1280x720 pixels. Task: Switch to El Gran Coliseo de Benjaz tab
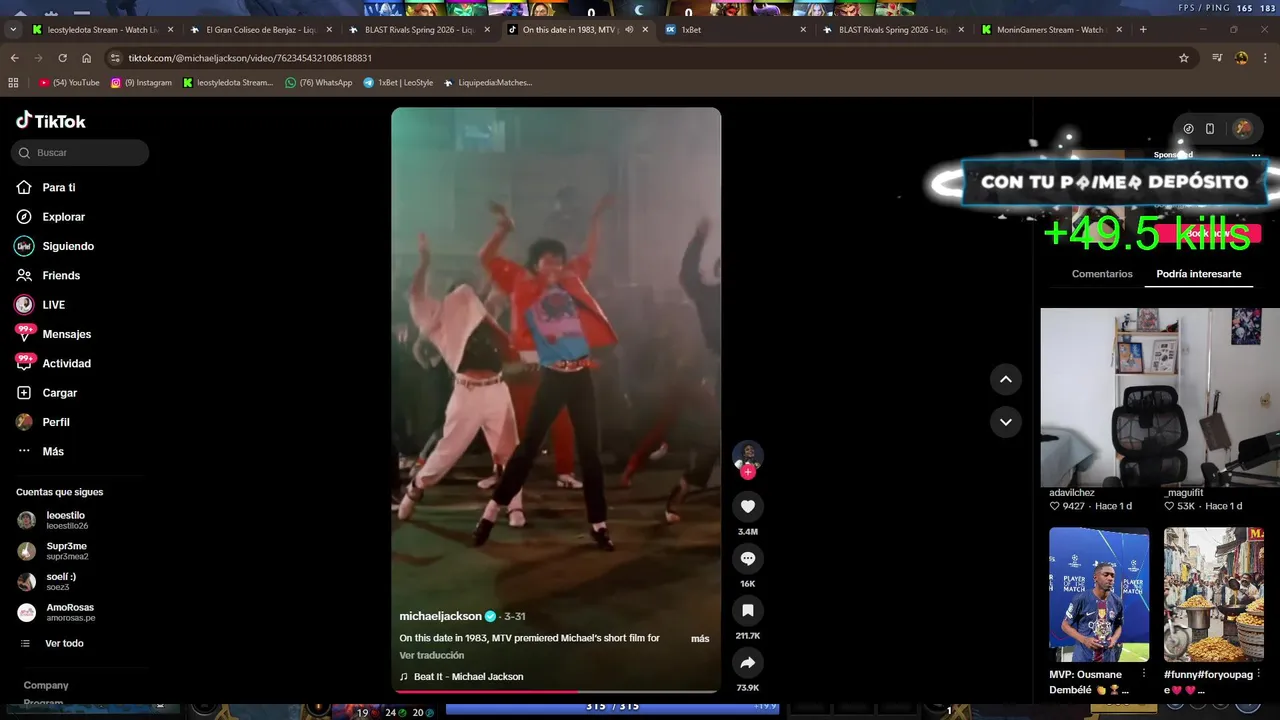coord(260,30)
